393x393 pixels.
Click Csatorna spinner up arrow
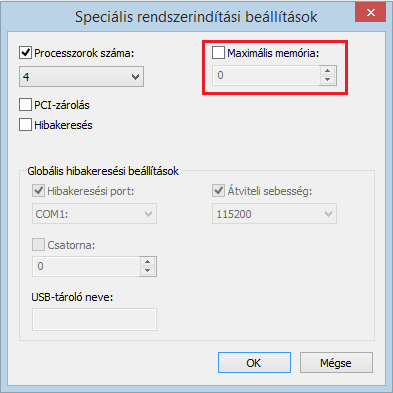[148, 262]
